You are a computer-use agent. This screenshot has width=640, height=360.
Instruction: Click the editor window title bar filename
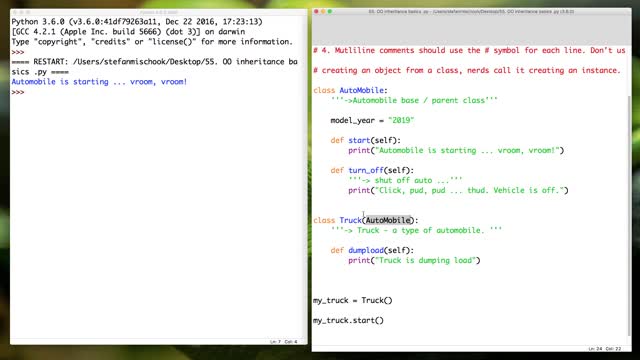(x=471, y=11)
